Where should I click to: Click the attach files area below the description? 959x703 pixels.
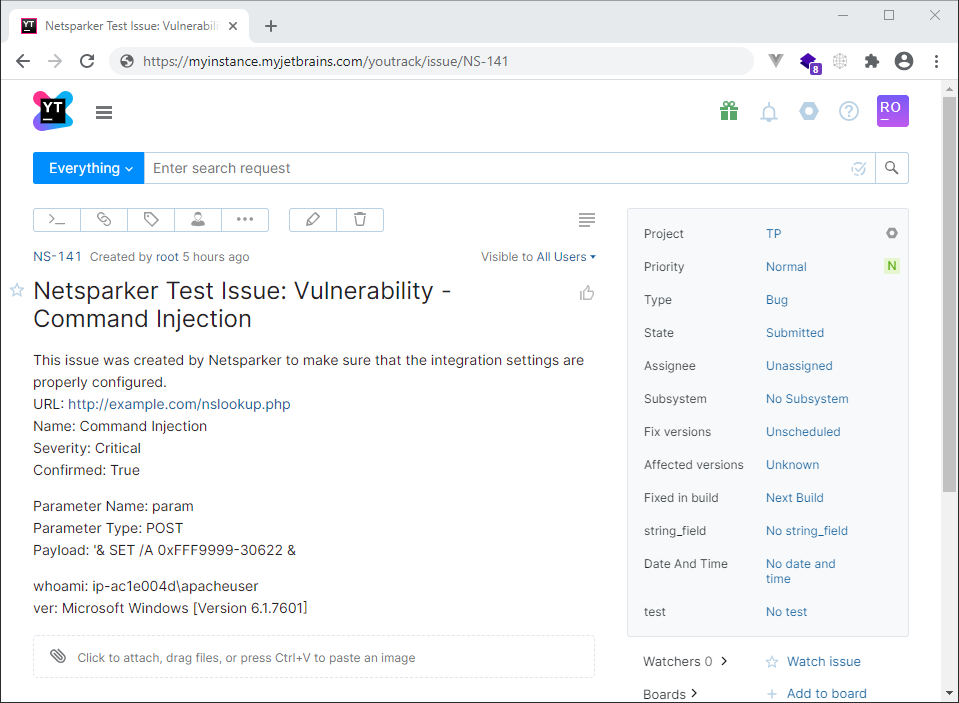pyautogui.click(x=314, y=657)
